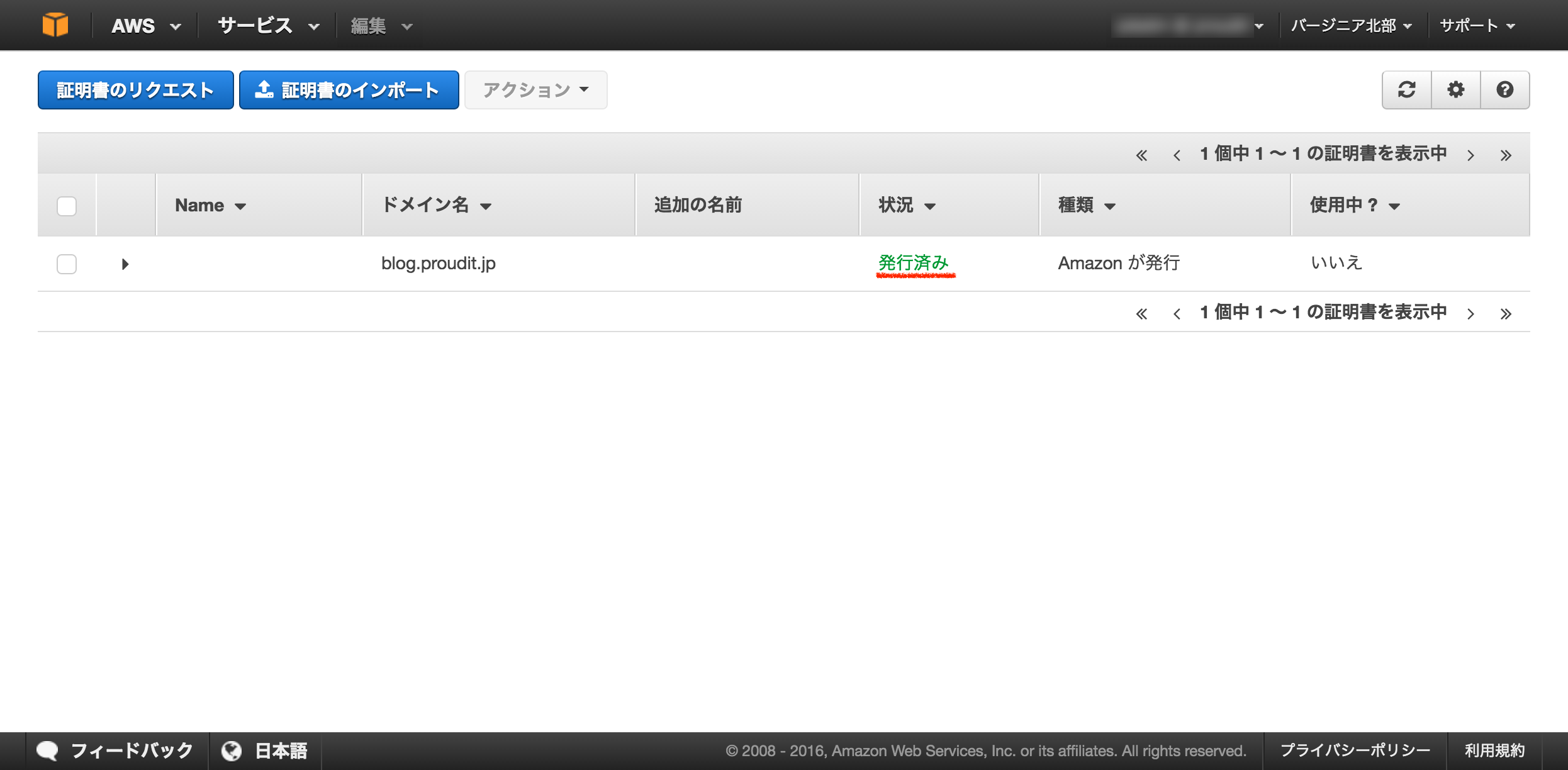
Task: Click the globe icon beside 日本語
Action: (232, 750)
